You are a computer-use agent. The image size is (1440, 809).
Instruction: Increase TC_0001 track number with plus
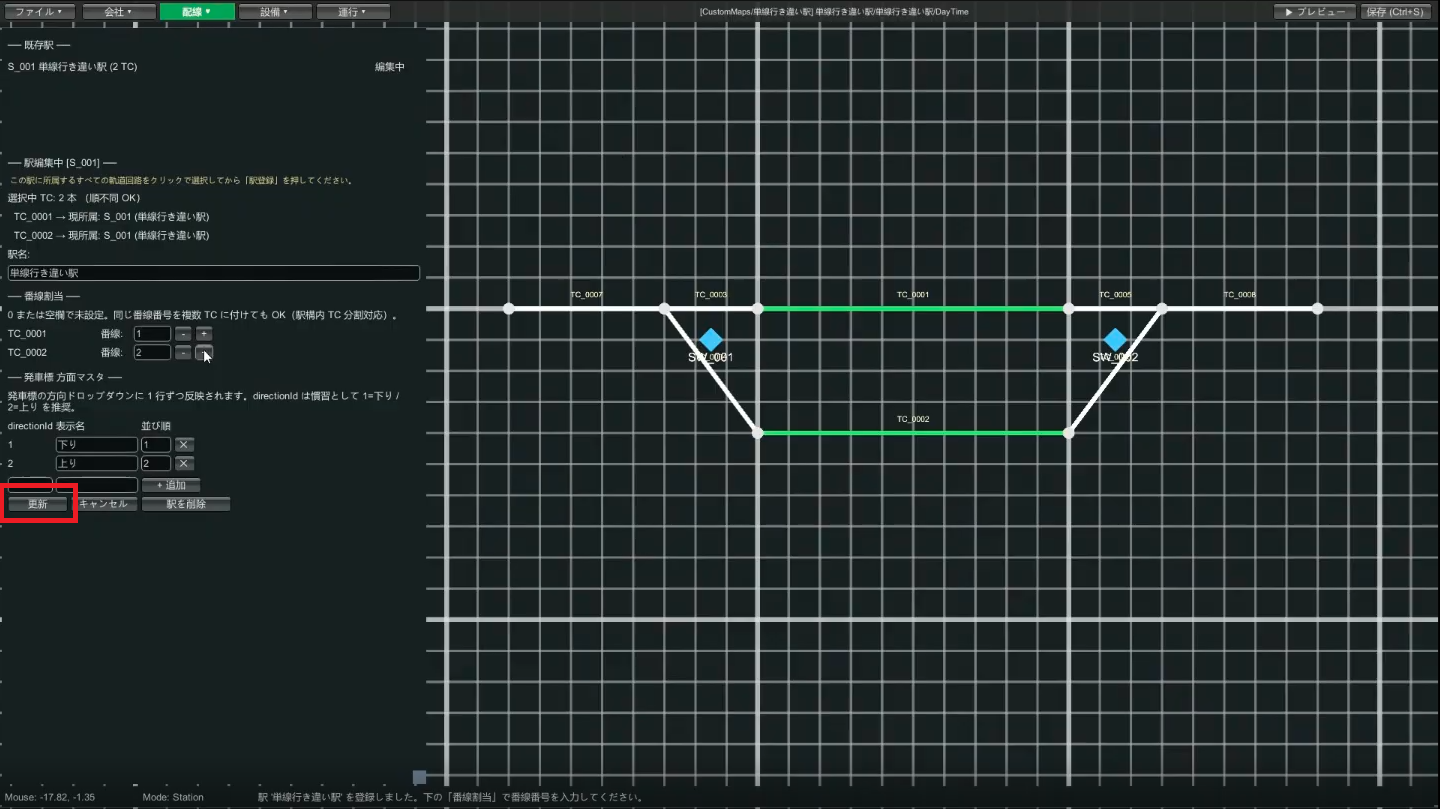click(204, 334)
